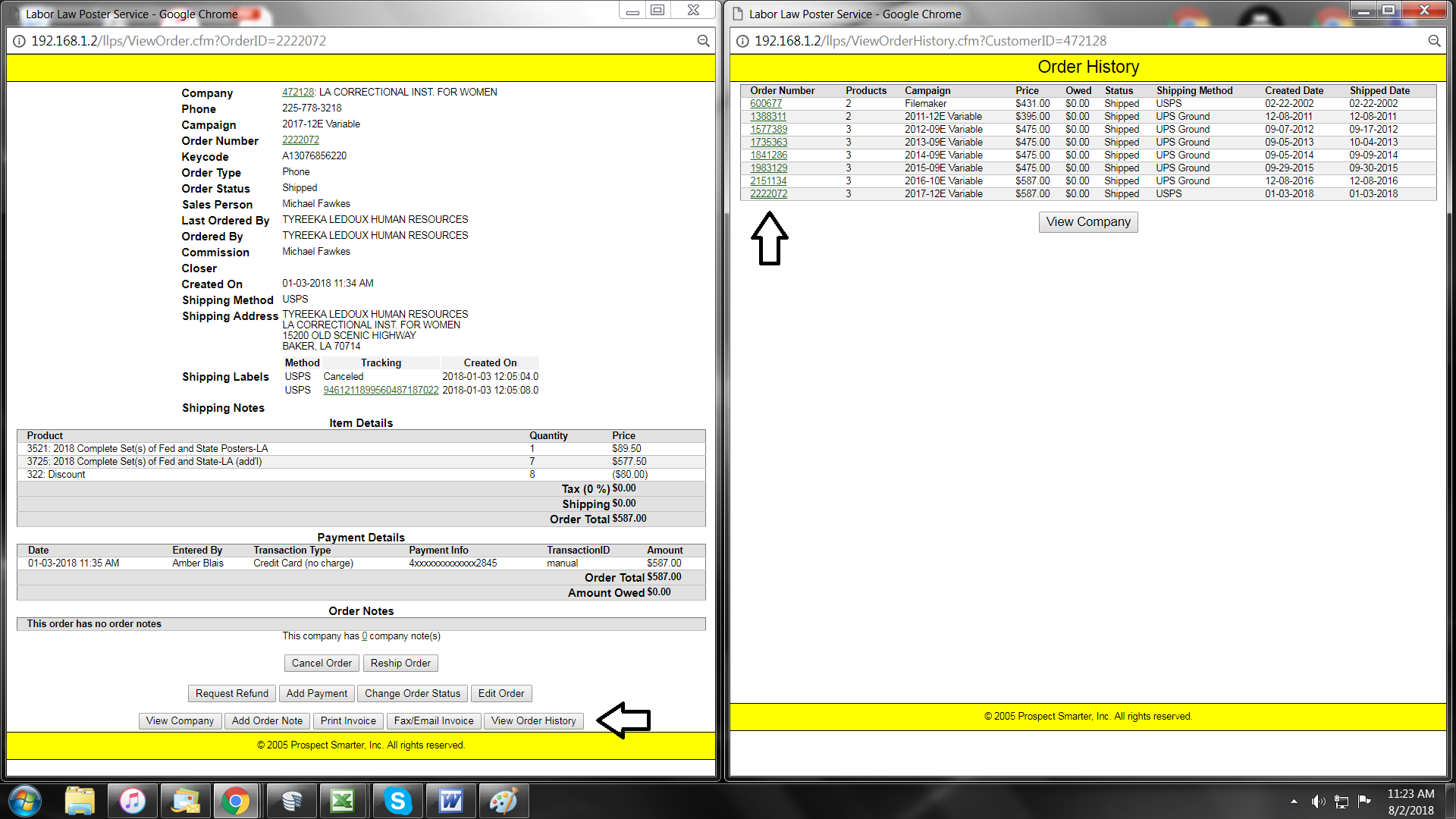Click the View Order History button
Screen dimensions: 1456x819
coord(533,721)
